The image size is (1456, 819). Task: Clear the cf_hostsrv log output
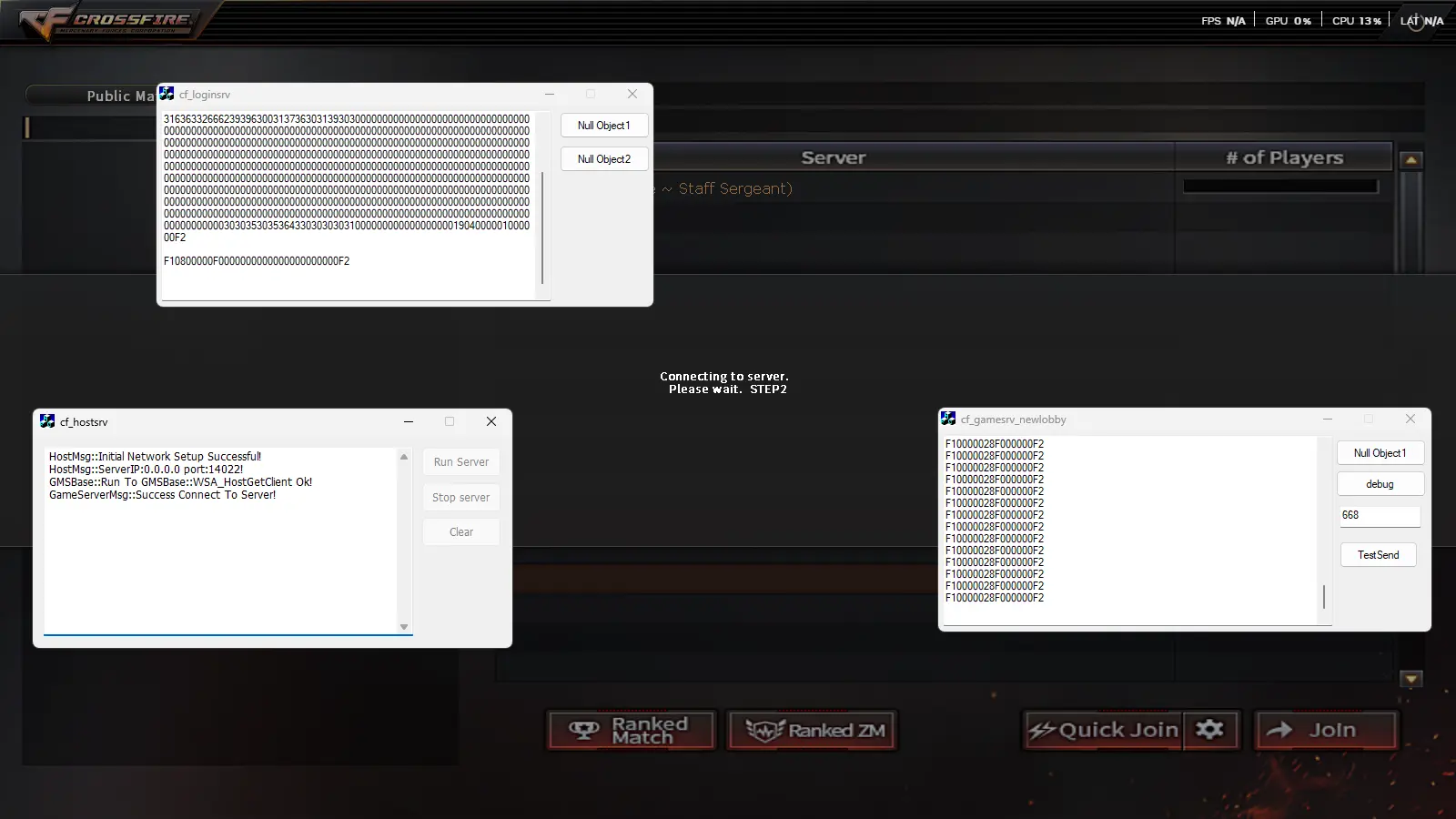pos(461,532)
